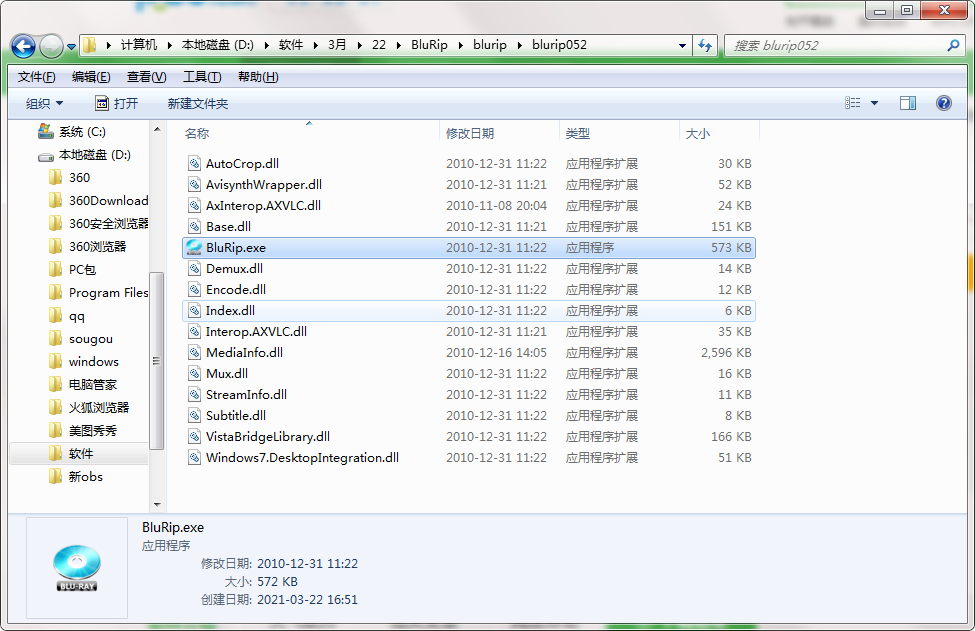
Task: Select 本地磁盘 (D:) in the tree
Action: click(84, 155)
